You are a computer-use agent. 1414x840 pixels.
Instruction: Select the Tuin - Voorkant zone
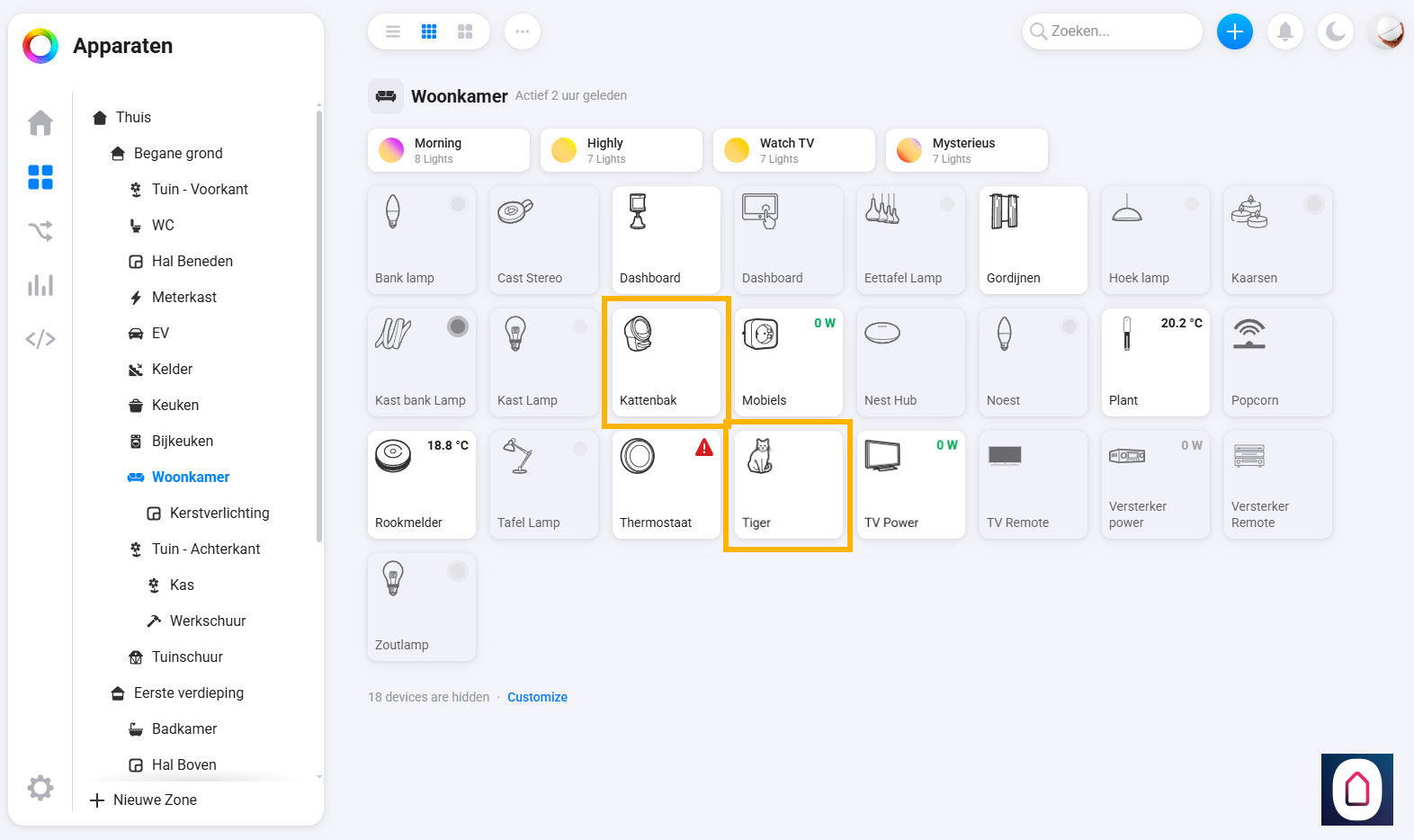pos(200,189)
